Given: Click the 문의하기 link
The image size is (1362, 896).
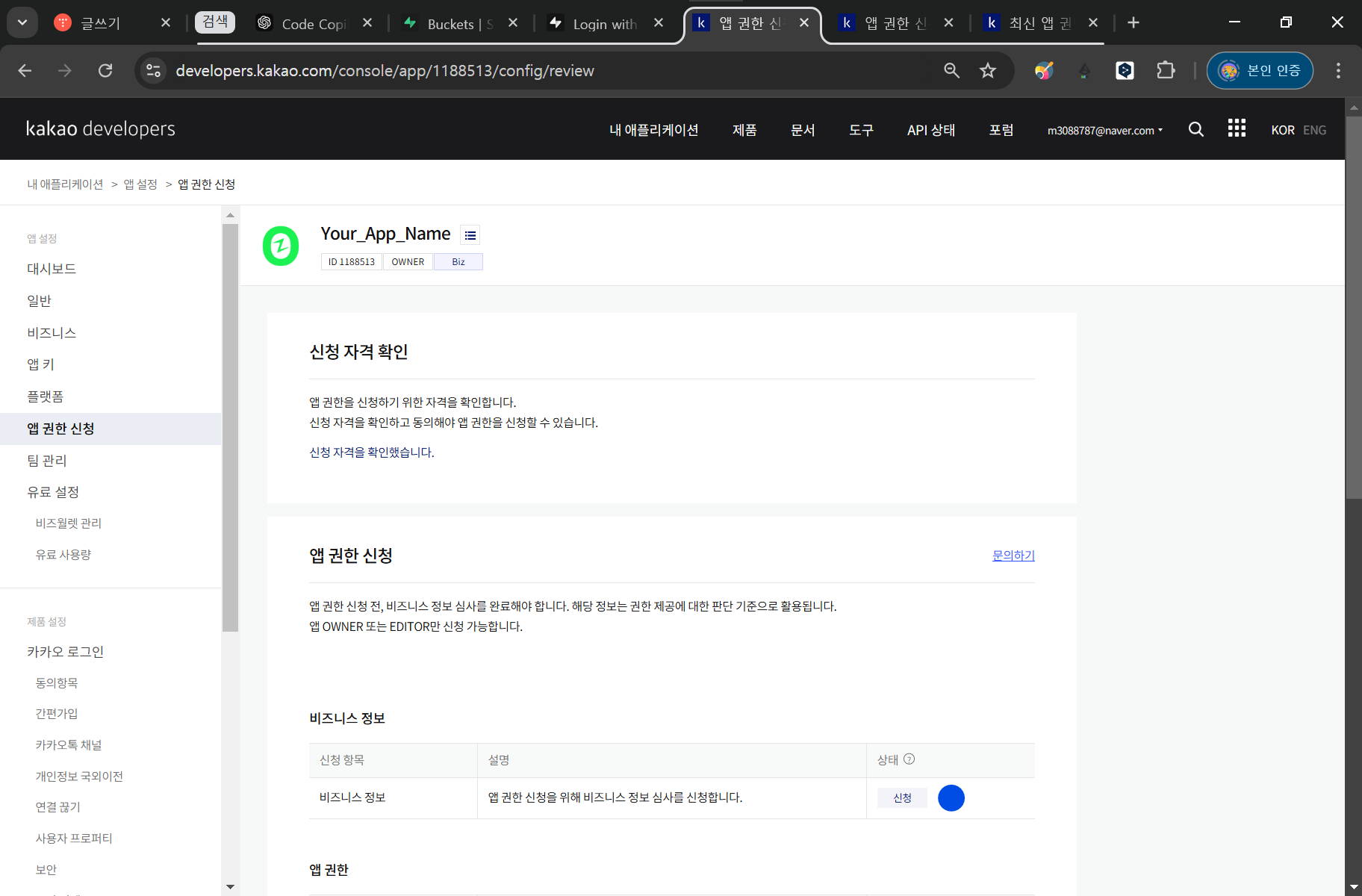Looking at the screenshot, I should 1013,556.
